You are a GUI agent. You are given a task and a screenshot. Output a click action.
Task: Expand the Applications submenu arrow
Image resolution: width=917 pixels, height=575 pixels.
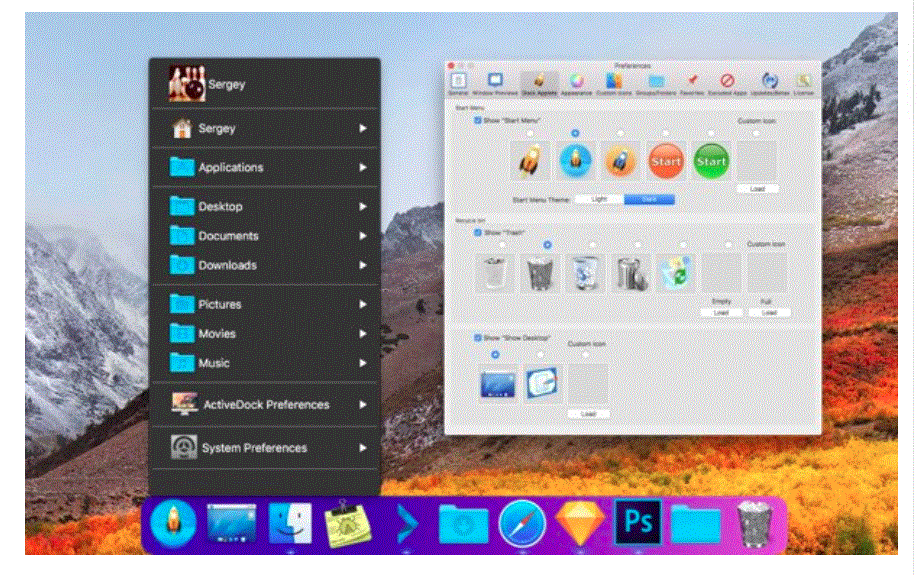363,167
